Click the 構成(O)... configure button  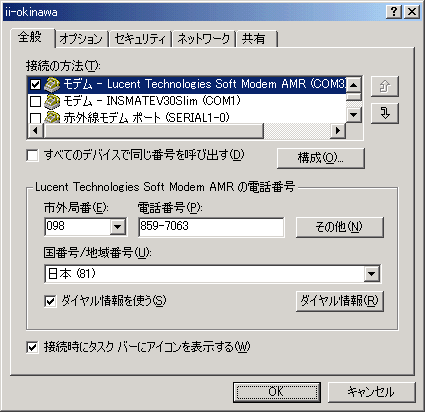coord(321,158)
